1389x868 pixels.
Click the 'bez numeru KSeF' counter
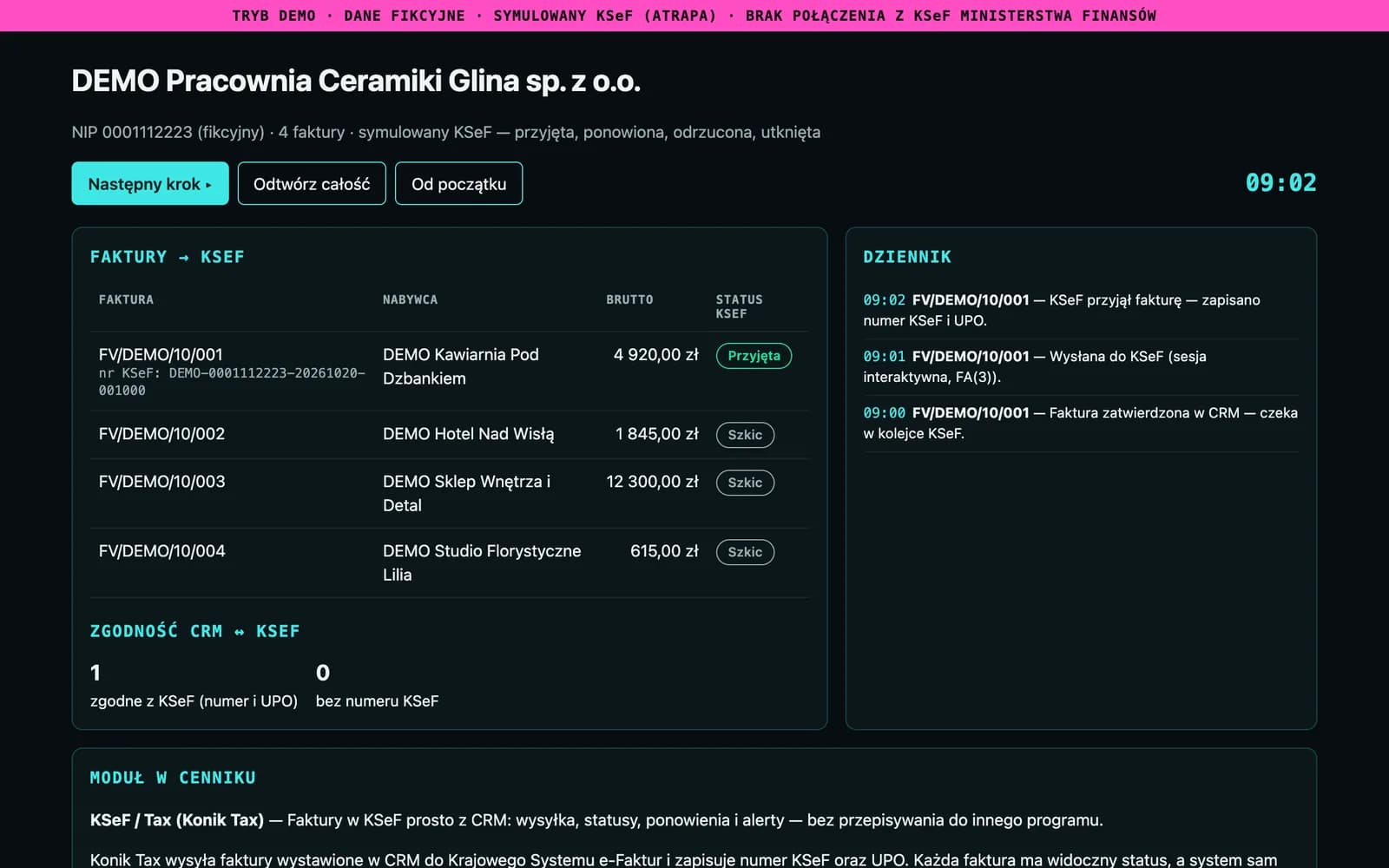[377, 686]
